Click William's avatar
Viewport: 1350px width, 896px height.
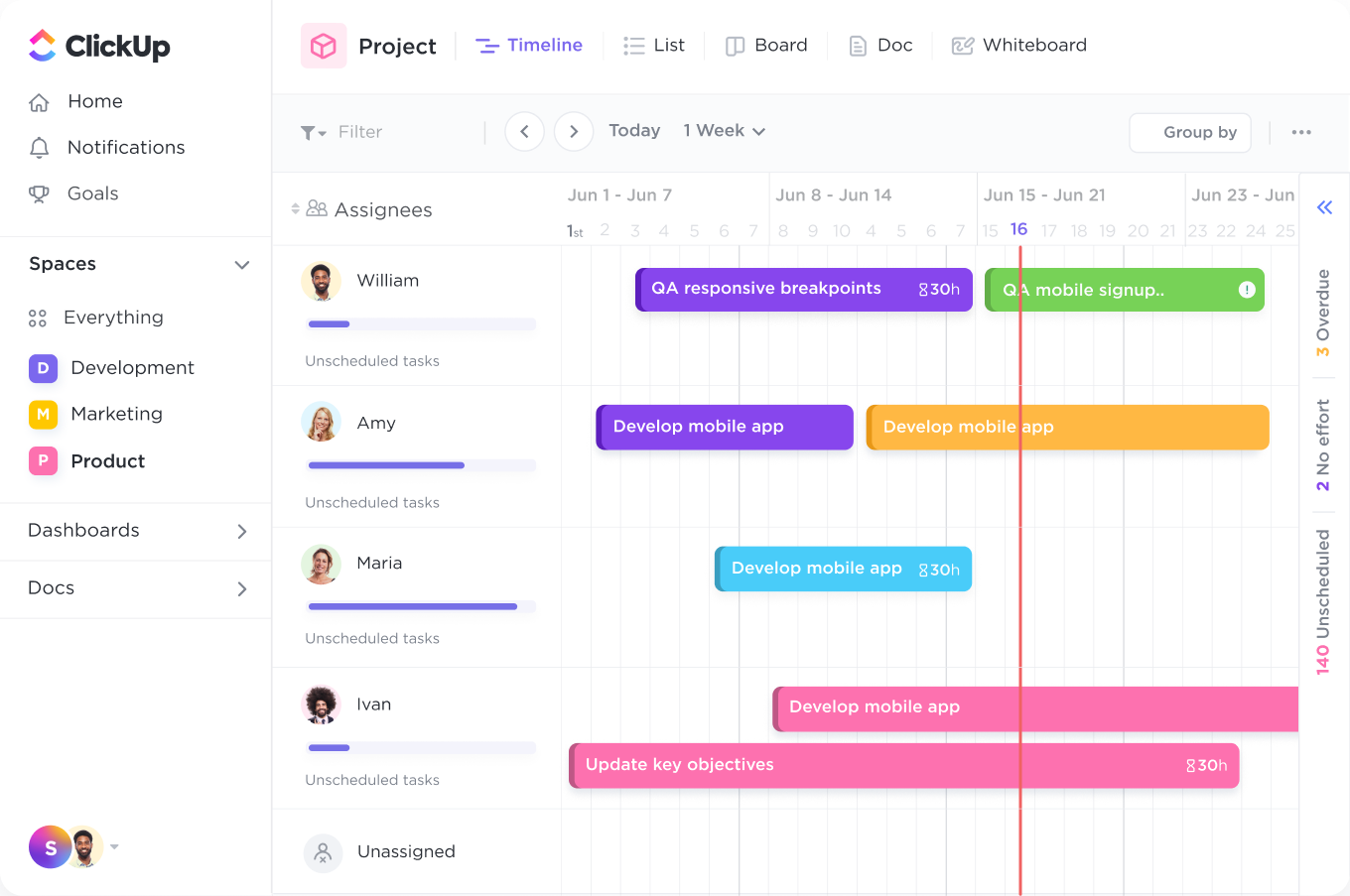pos(321,282)
